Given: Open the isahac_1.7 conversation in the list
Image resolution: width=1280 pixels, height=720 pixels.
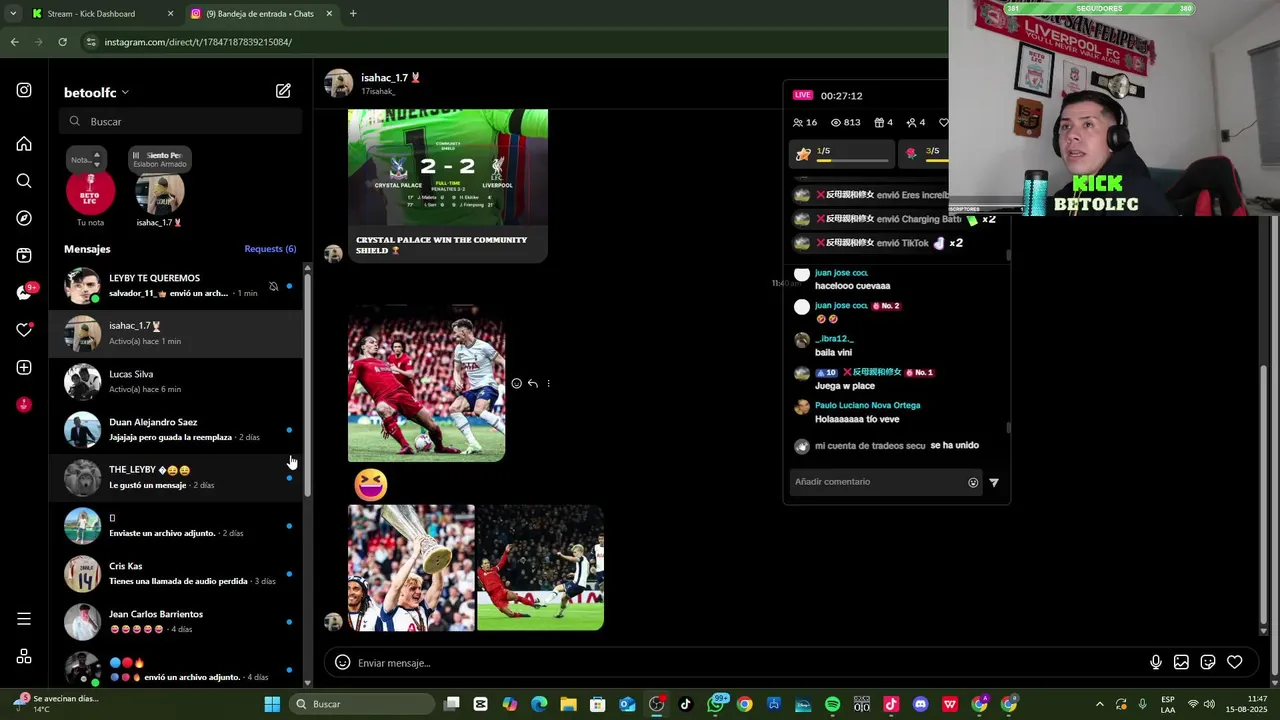Looking at the screenshot, I should click(175, 334).
